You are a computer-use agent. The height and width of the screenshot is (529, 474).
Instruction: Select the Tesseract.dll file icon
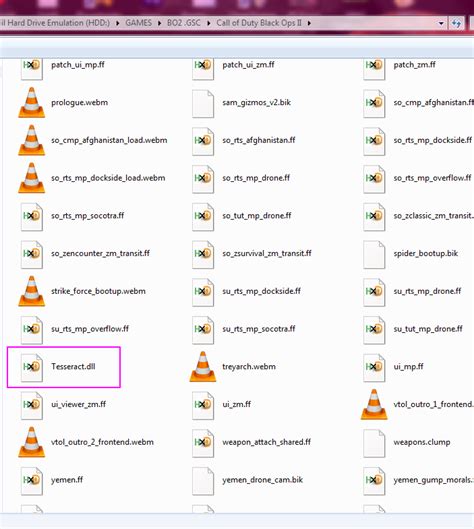pyautogui.click(x=32, y=368)
